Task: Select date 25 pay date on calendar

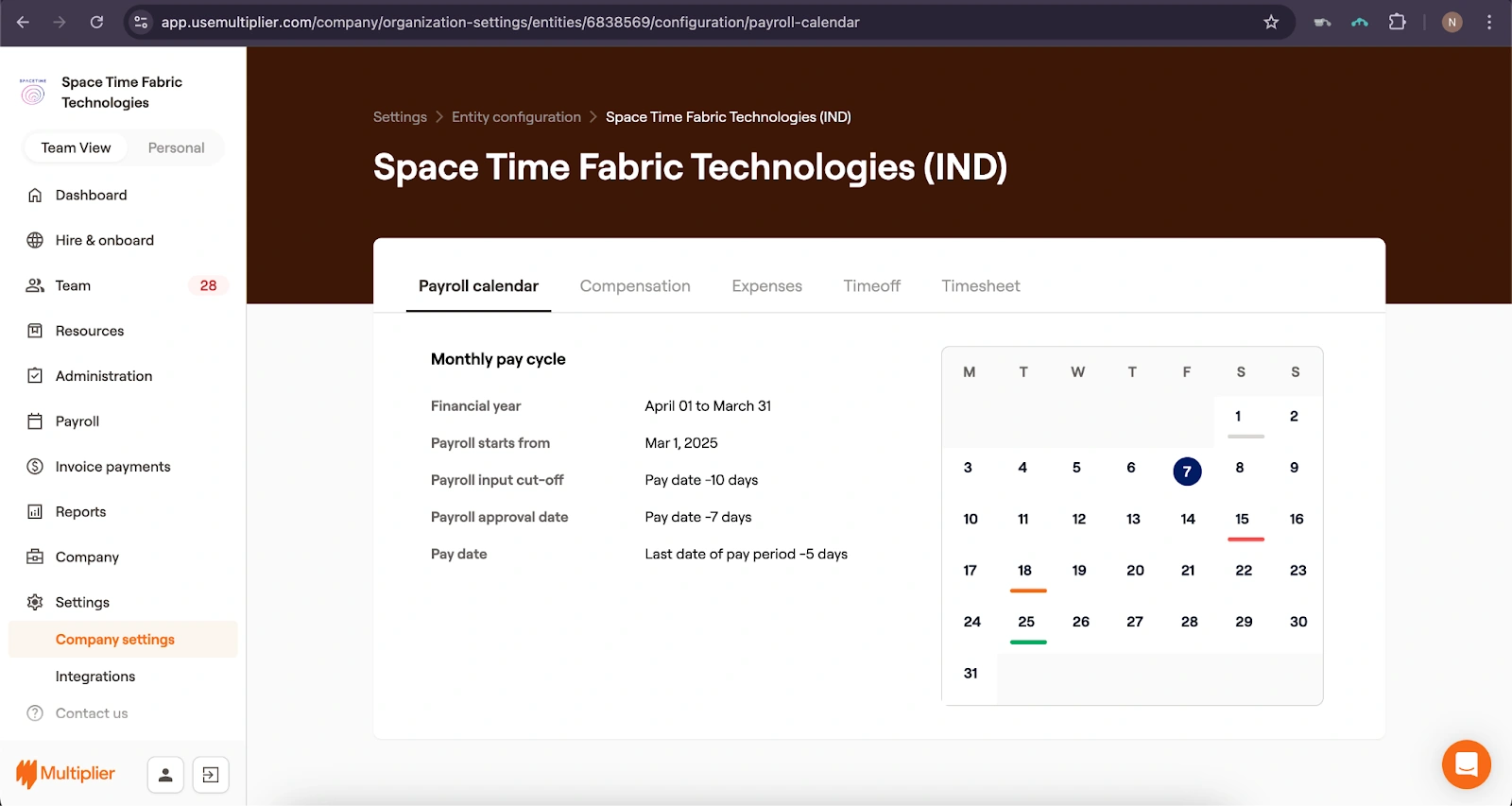Action: coord(1026,622)
